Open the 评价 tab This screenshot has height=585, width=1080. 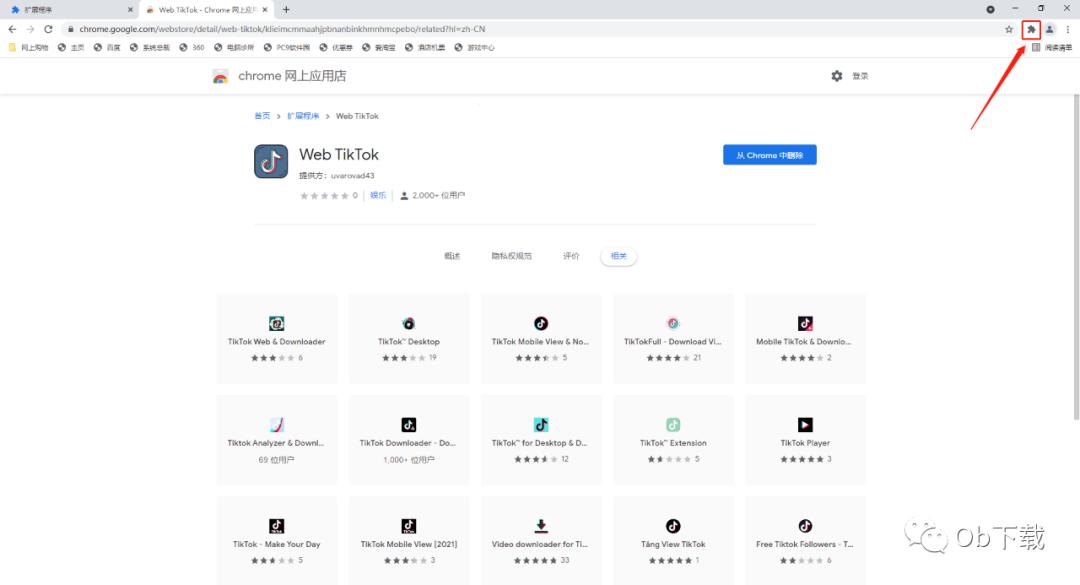[x=572, y=255]
